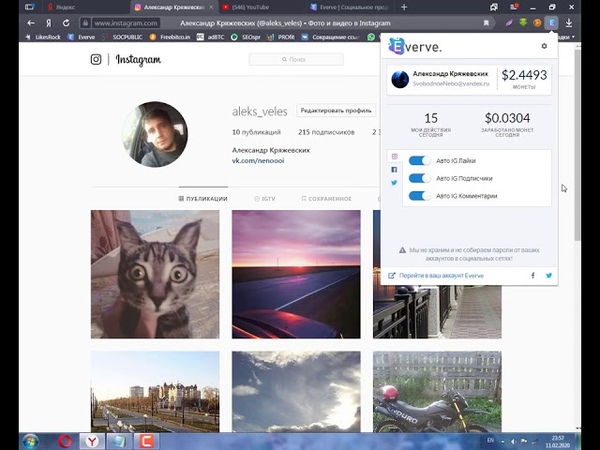600x450 pixels.
Task: Click the www.instagram.com address field
Action: click(x=126, y=23)
